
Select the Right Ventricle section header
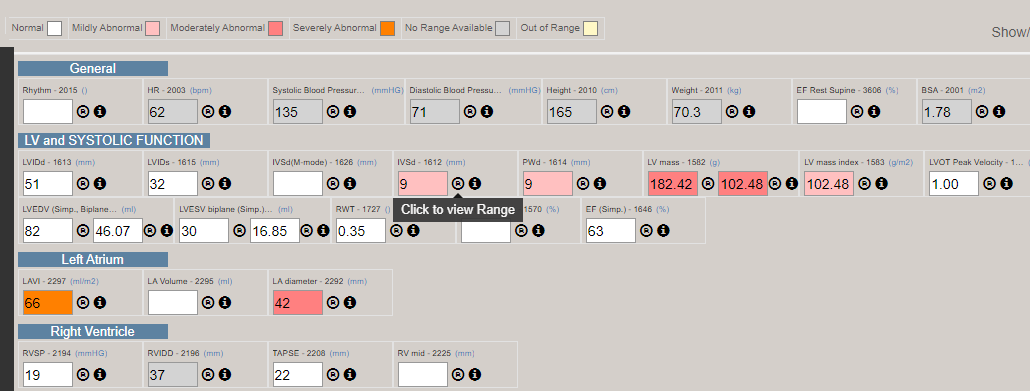pos(93,332)
